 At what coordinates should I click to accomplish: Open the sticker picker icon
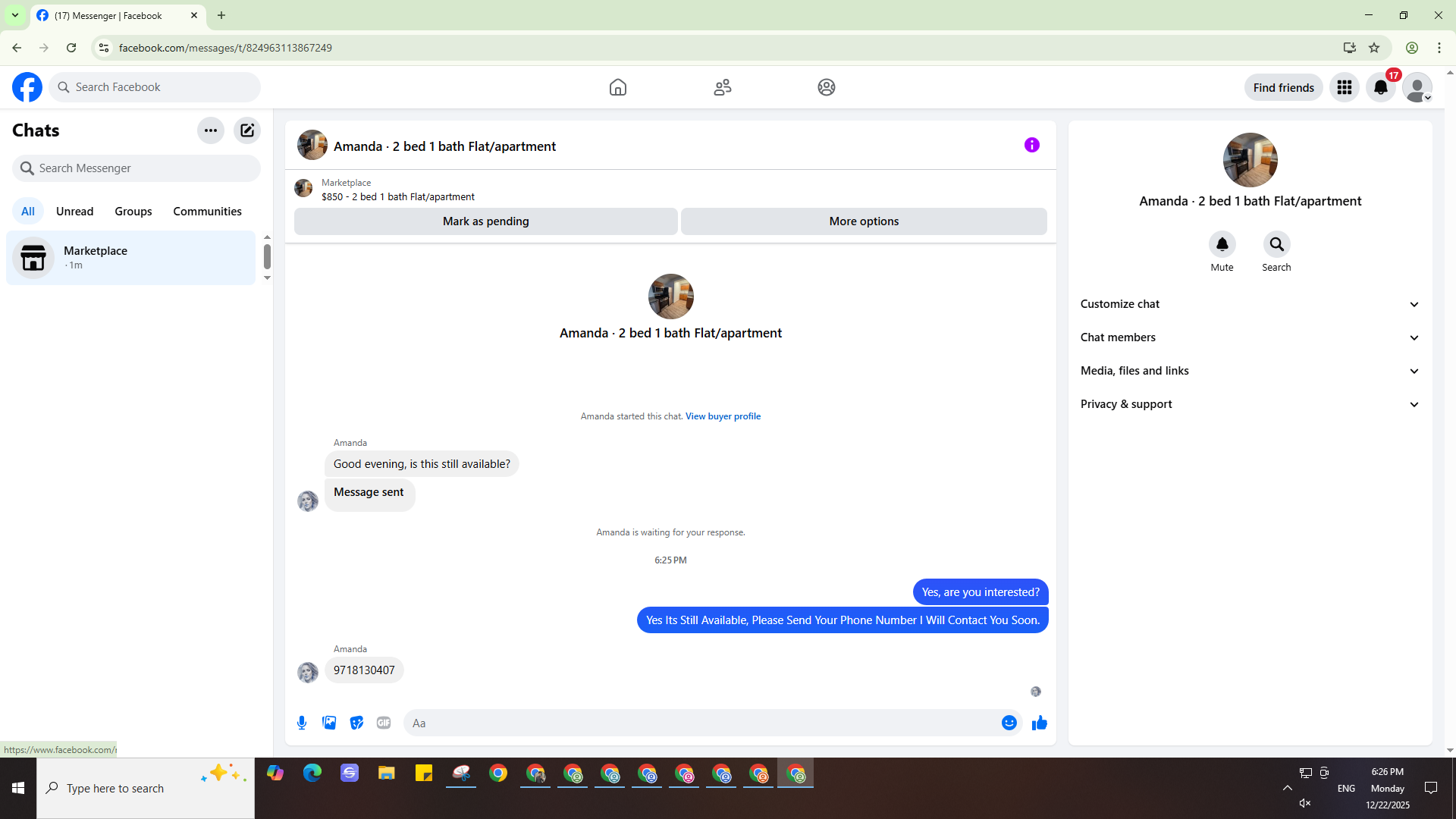(356, 723)
